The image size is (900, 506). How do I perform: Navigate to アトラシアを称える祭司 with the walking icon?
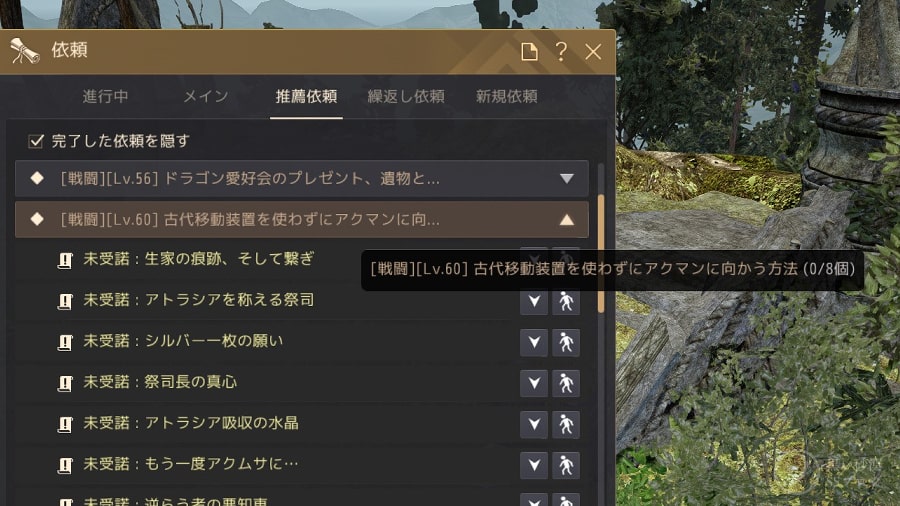coord(566,301)
